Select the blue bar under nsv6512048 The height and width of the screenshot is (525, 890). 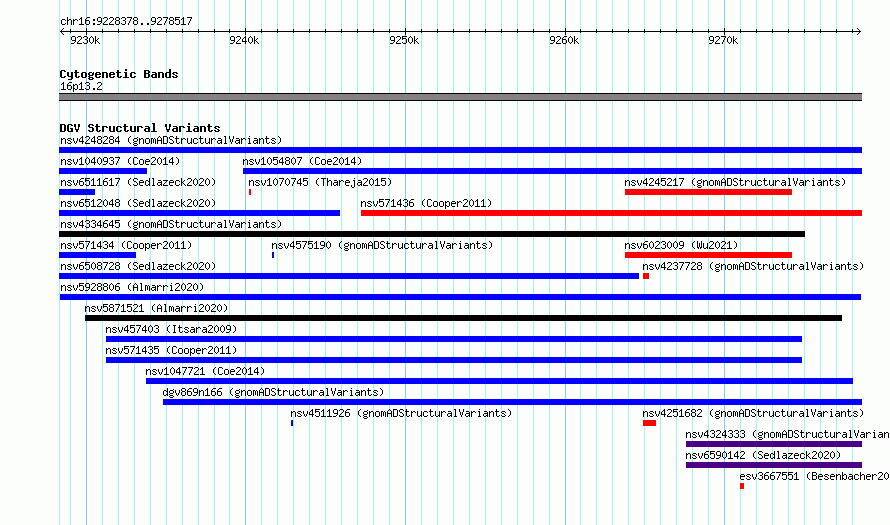(199, 213)
